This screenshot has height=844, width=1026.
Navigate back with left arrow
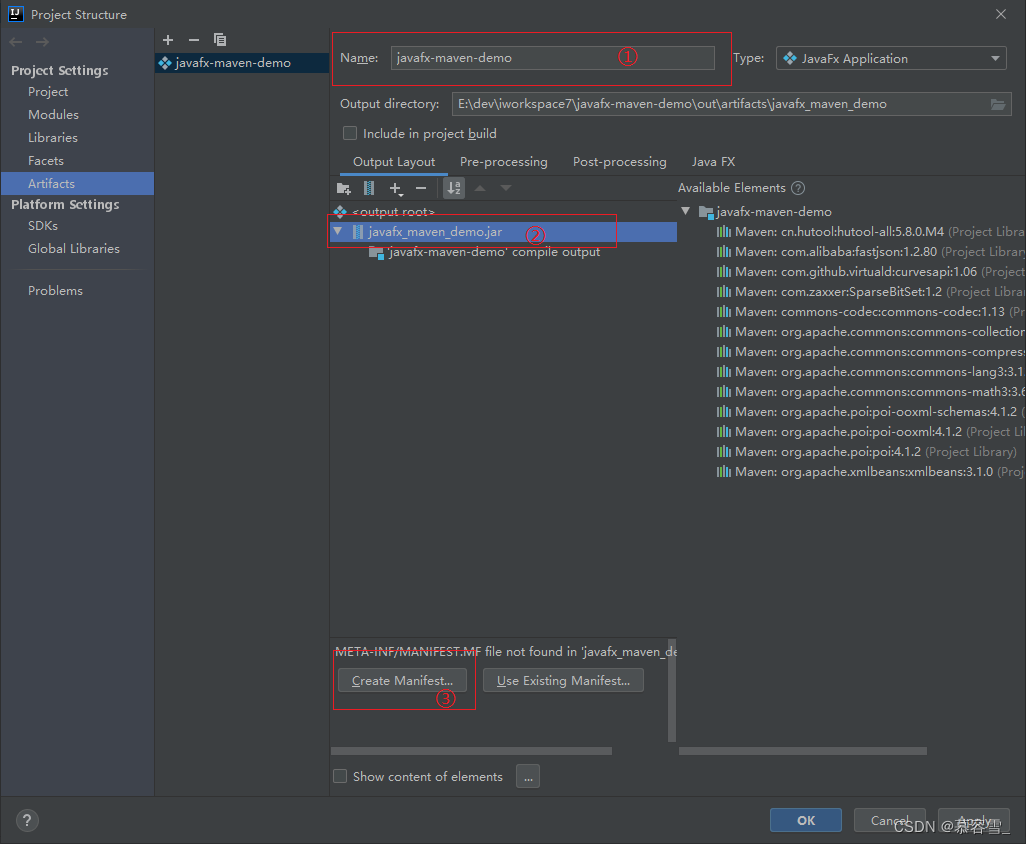[16, 42]
